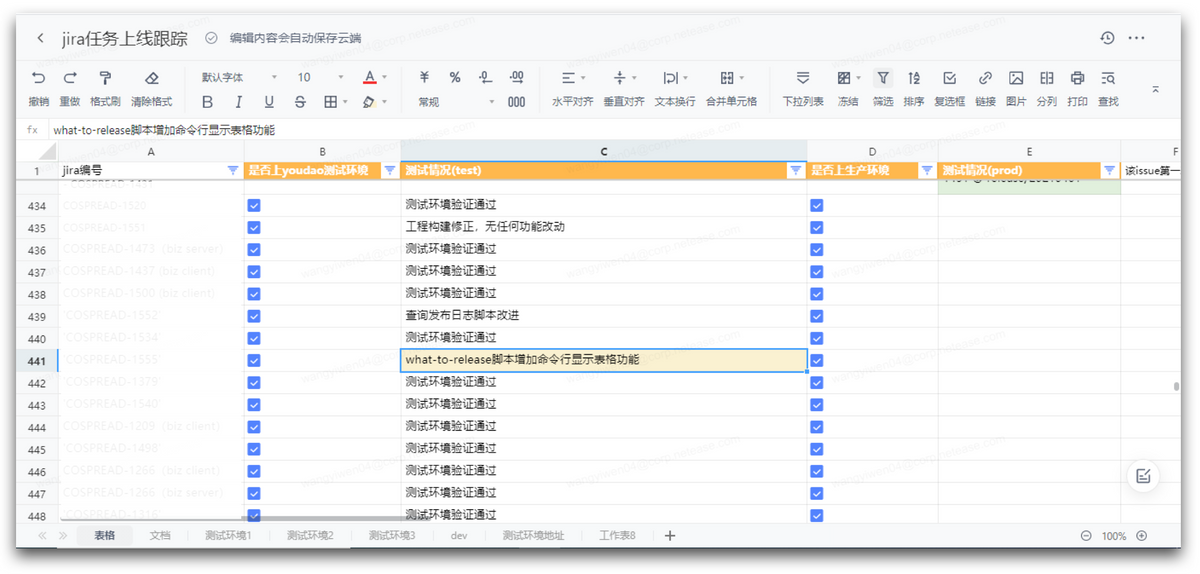Open text wrap (文本换行) dropdown
Image resolution: width=1200 pixels, height=574 pixels.
pos(675,78)
